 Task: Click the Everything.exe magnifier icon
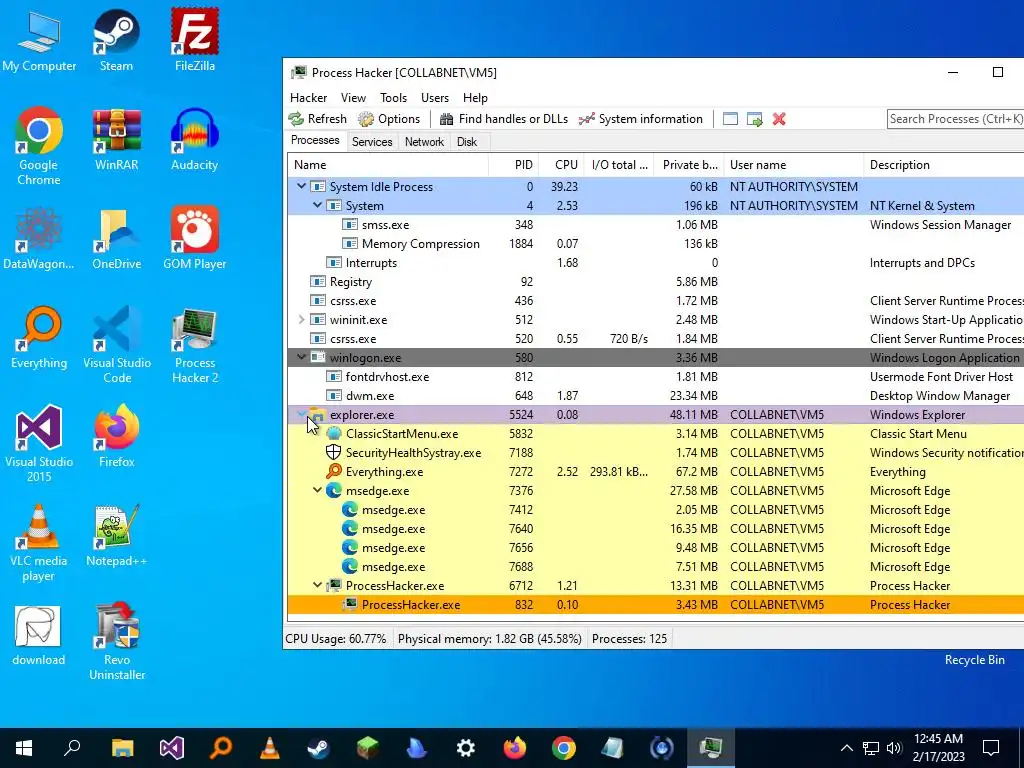(x=334, y=471)
